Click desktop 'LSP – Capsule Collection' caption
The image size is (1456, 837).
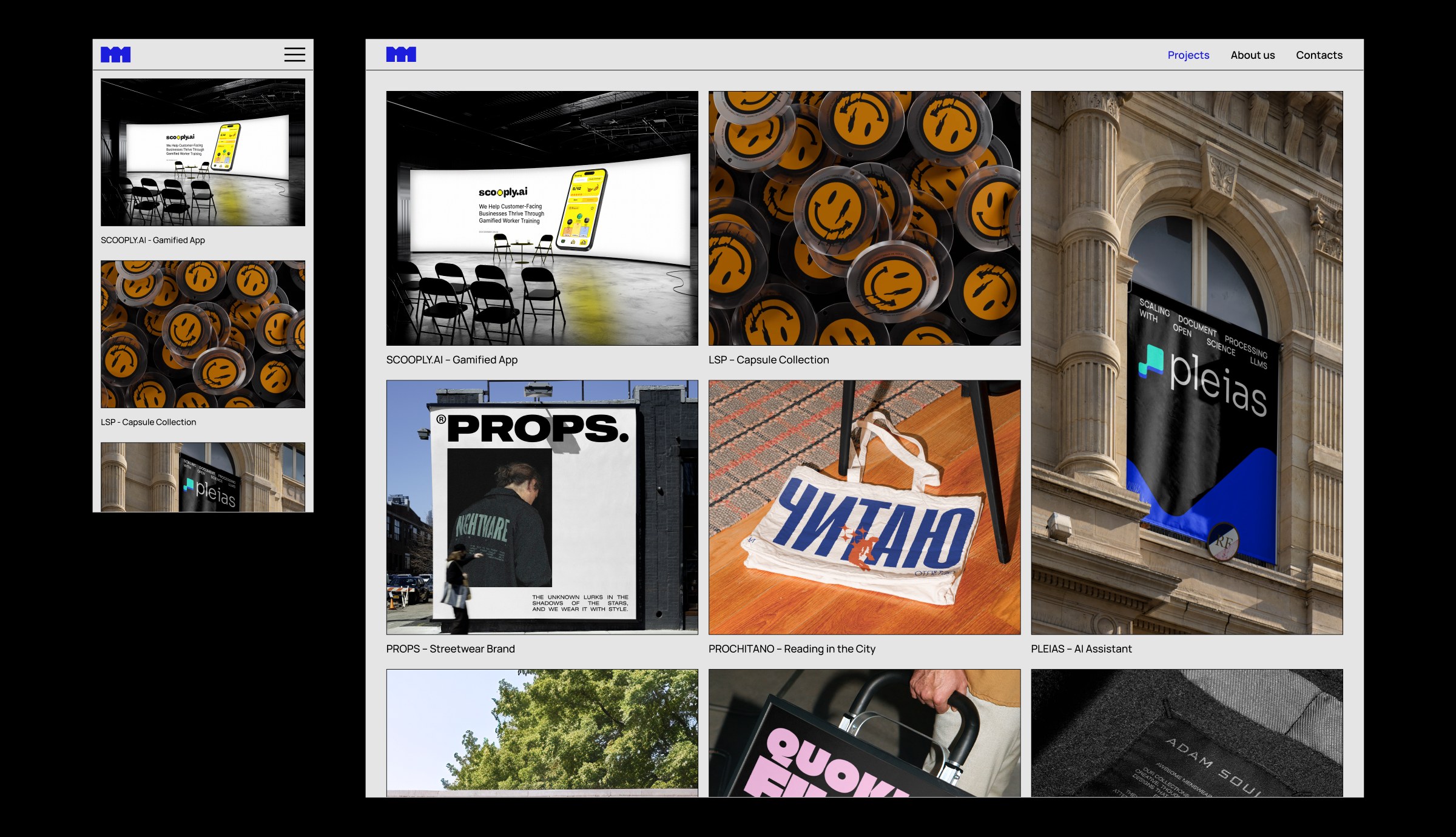pyautogui.click(x=769, y=360)
